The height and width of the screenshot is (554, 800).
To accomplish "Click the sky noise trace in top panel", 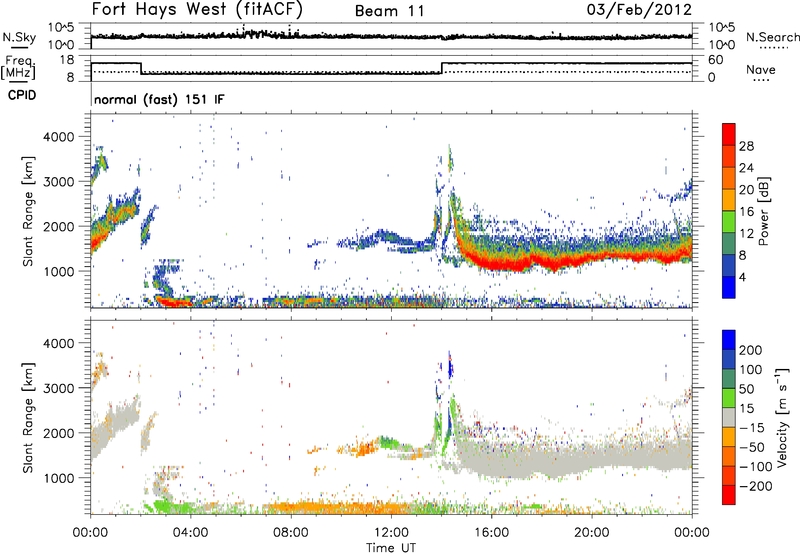I will pos(391,36).
